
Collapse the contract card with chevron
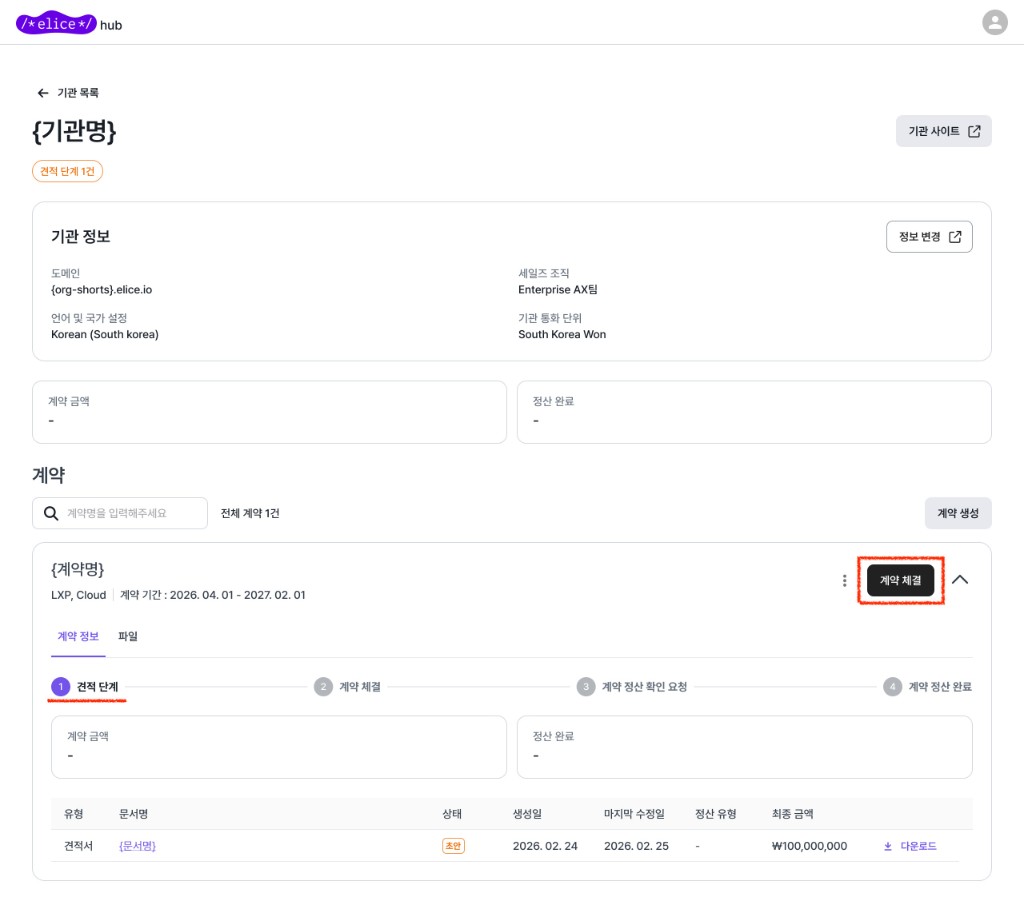[x=959, y=580]
